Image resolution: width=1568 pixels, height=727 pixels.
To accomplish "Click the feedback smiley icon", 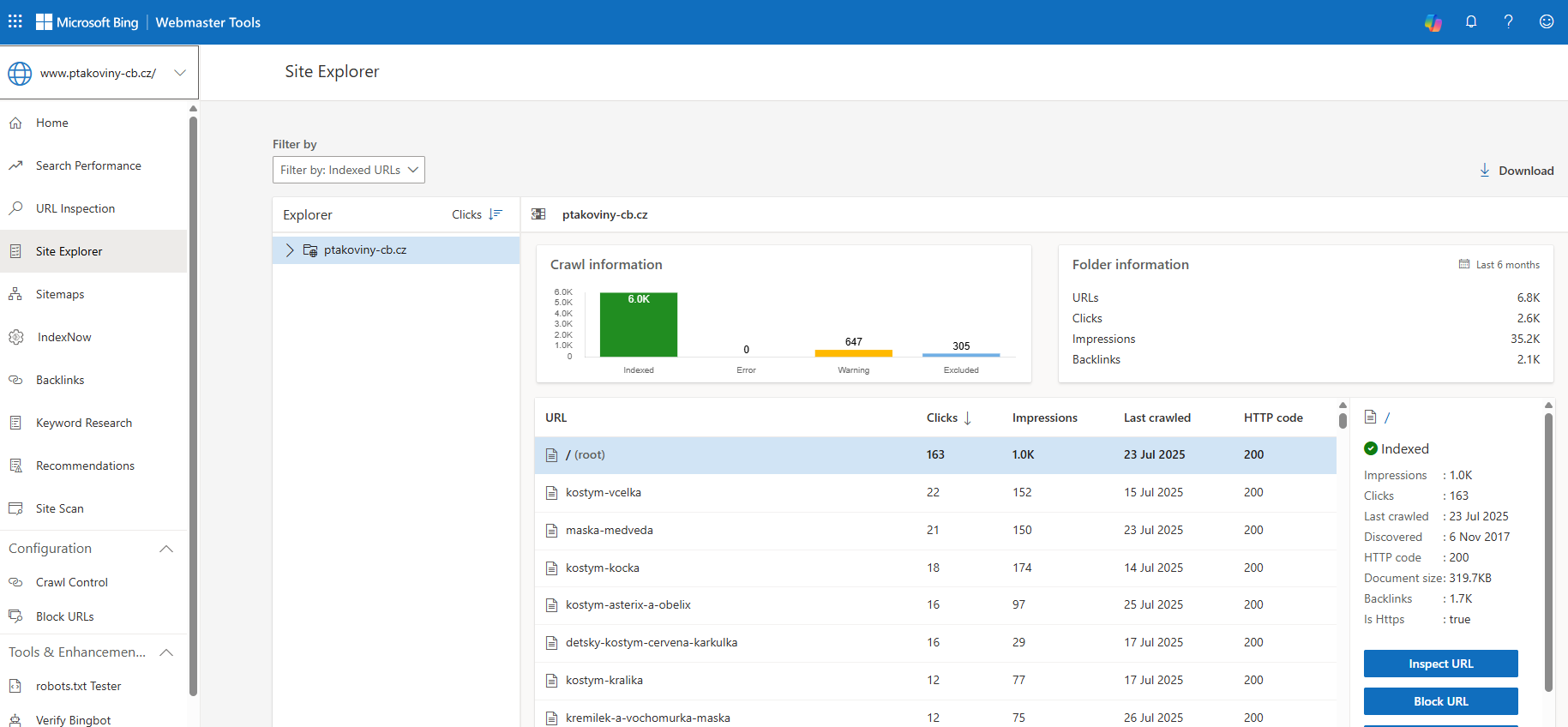I will [x=1546, y=22].
